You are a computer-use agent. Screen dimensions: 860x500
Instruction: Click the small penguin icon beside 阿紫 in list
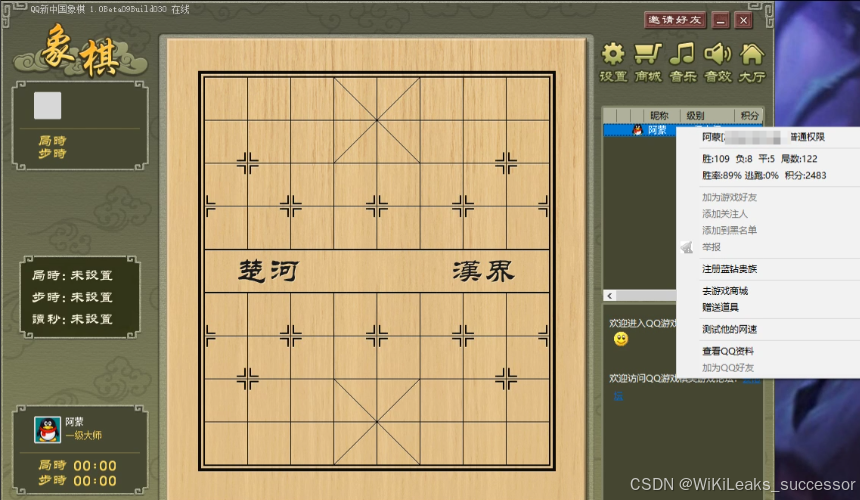637,130
